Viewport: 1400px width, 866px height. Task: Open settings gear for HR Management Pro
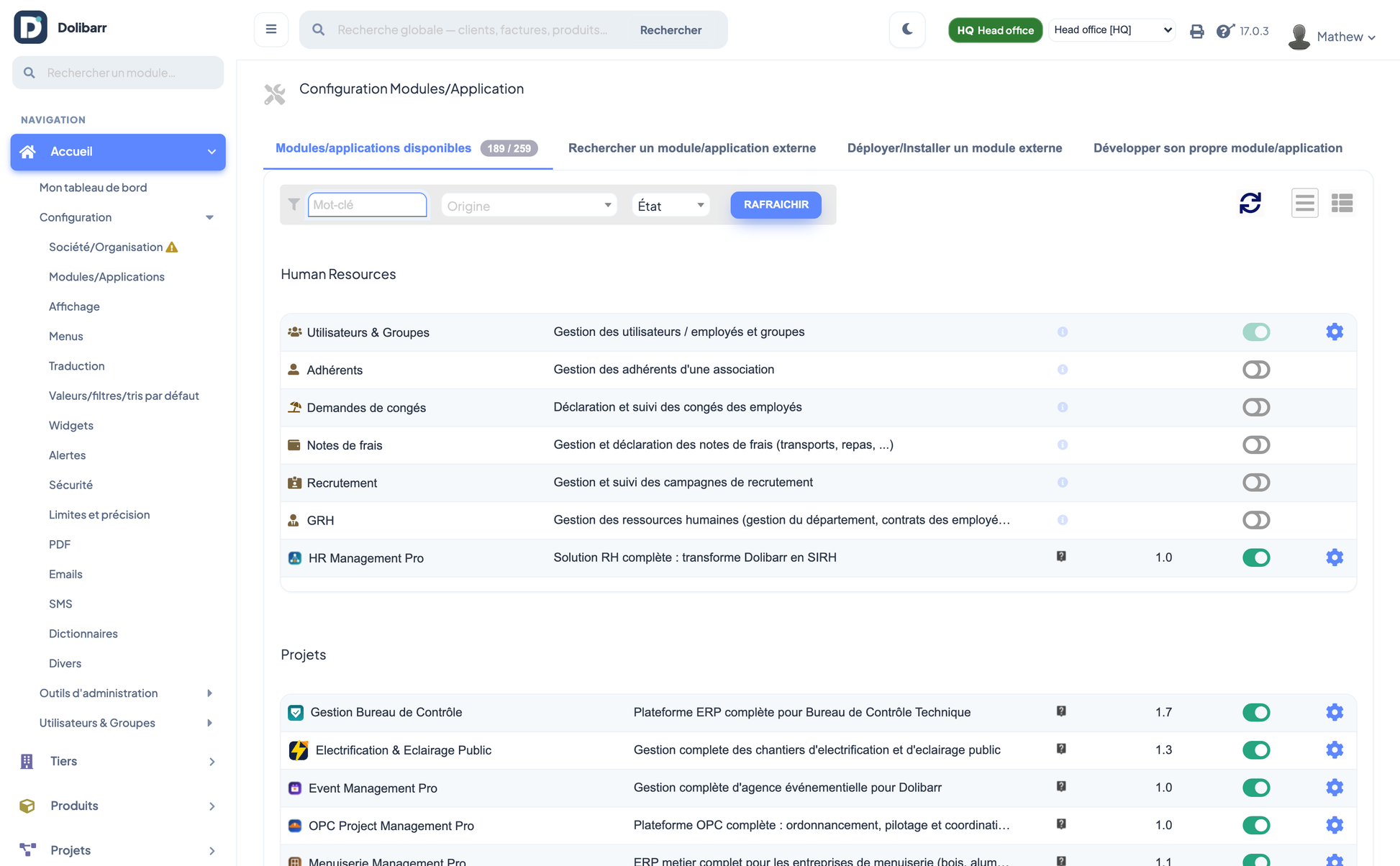(1335, 557)
